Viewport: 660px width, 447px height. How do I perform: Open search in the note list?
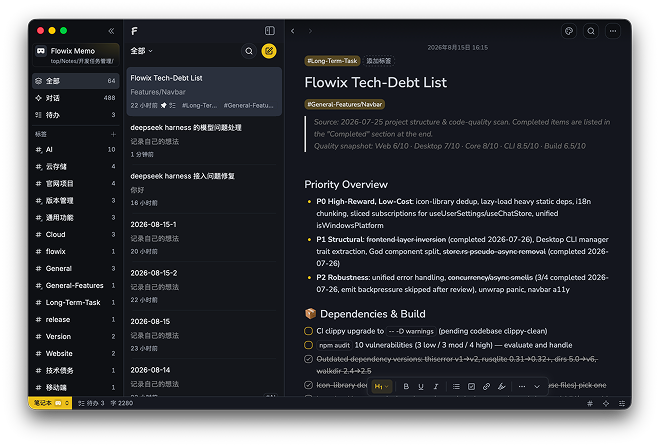[249, 51]
